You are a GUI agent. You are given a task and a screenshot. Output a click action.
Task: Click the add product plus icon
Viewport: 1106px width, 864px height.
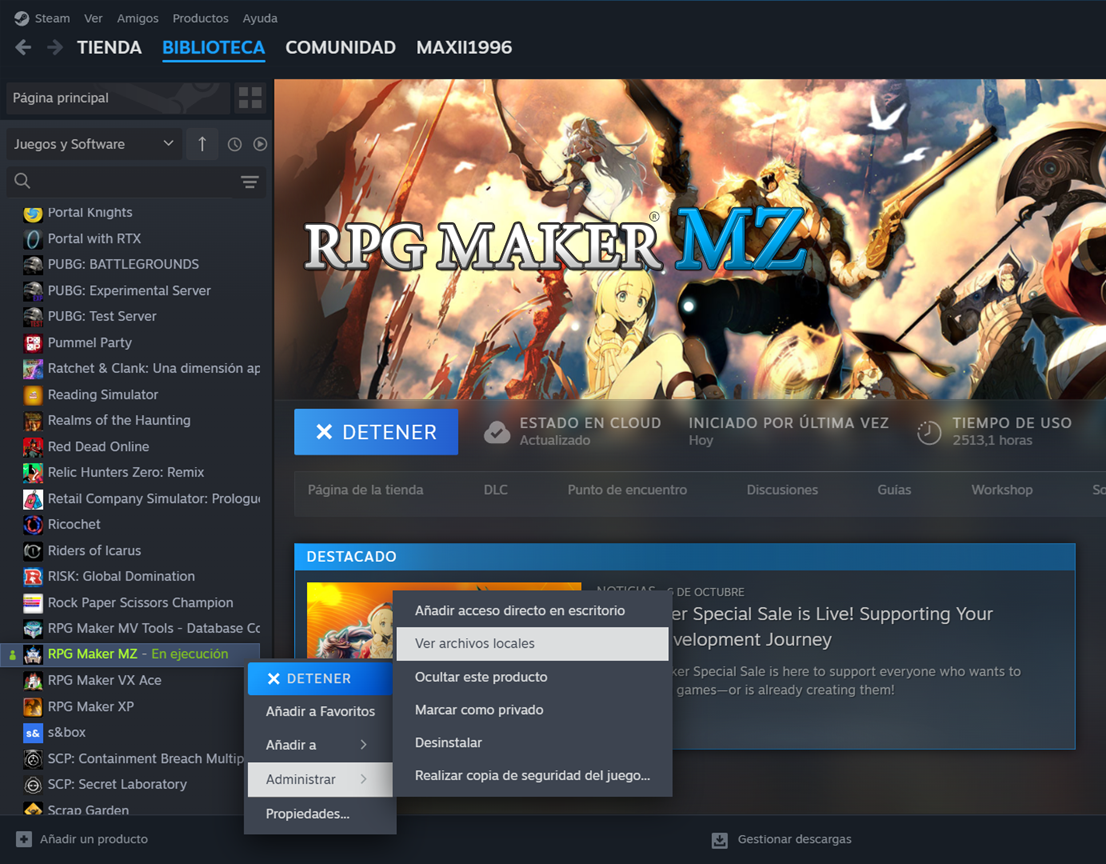click(x=24, y=839)
